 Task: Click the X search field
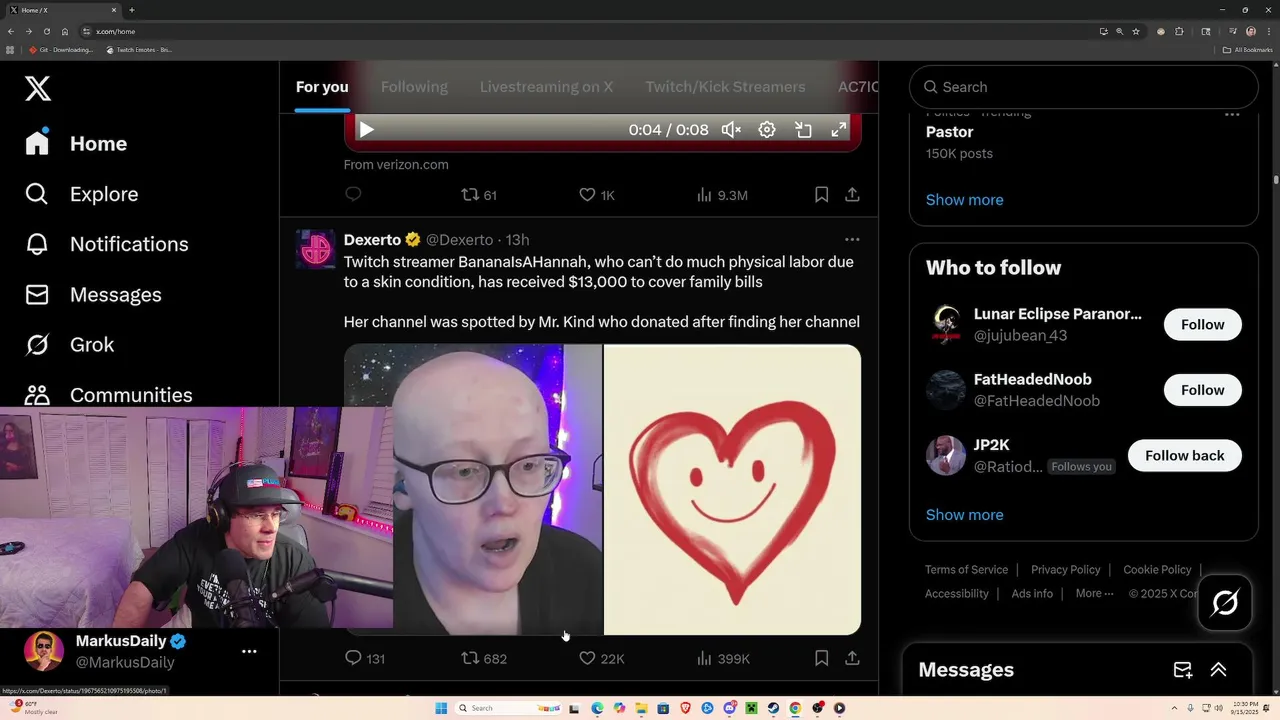1083,87
